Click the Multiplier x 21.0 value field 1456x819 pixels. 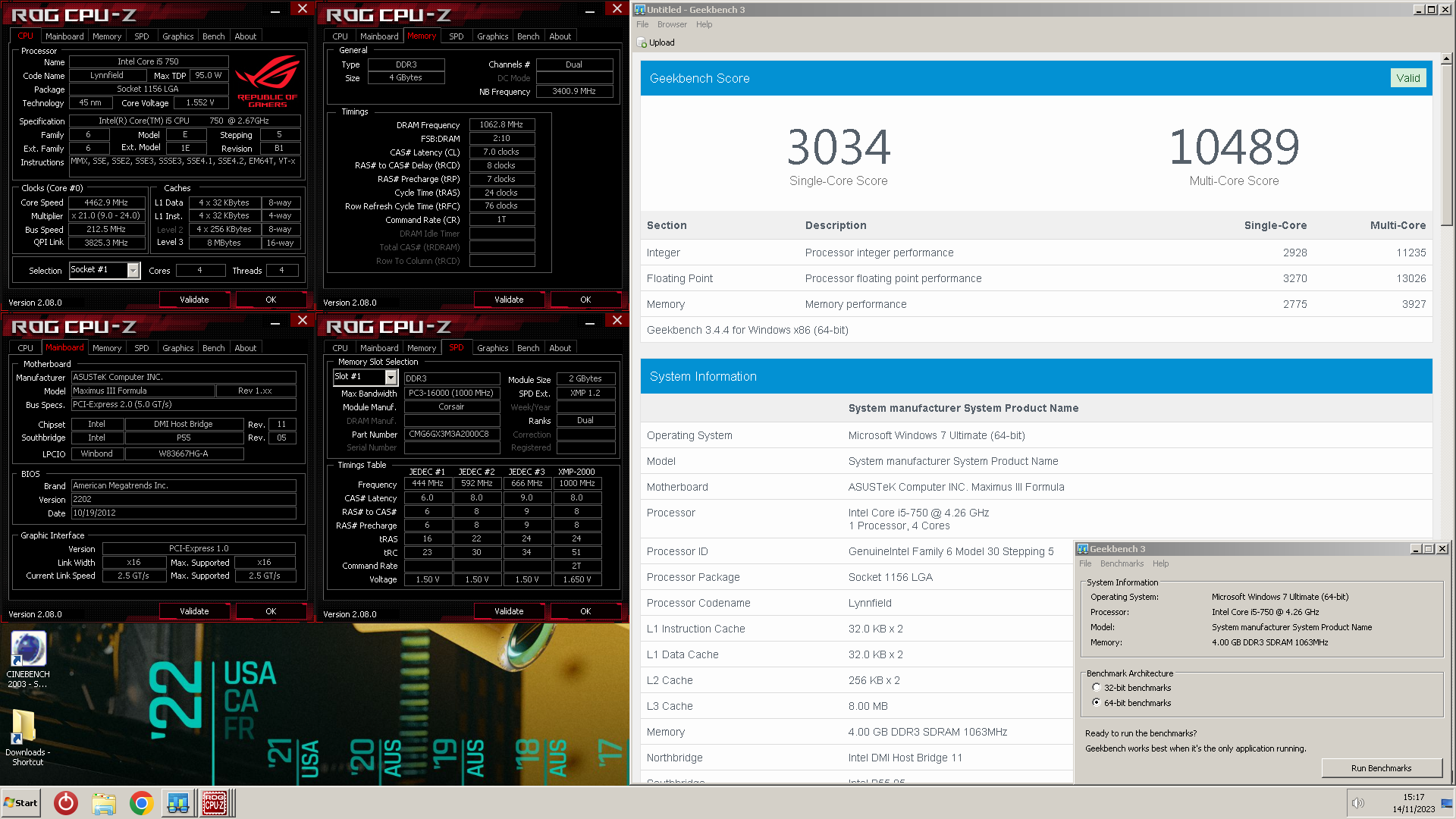tap(105, 215)
